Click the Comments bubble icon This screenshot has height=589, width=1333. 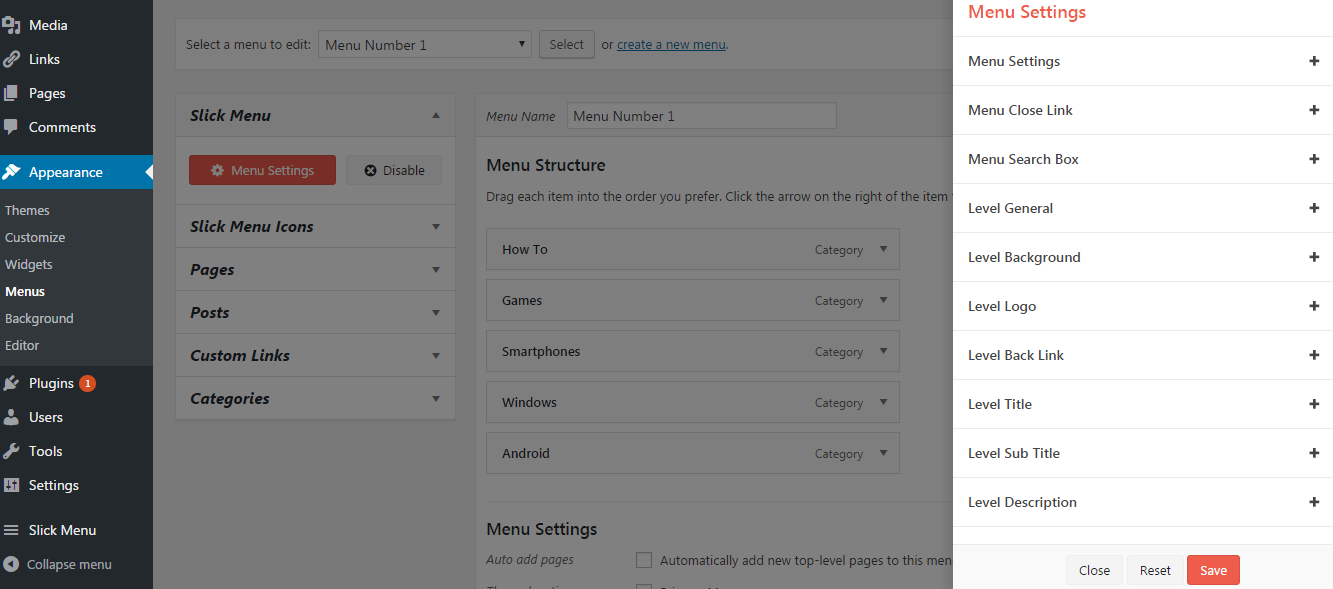pos(11,127)
